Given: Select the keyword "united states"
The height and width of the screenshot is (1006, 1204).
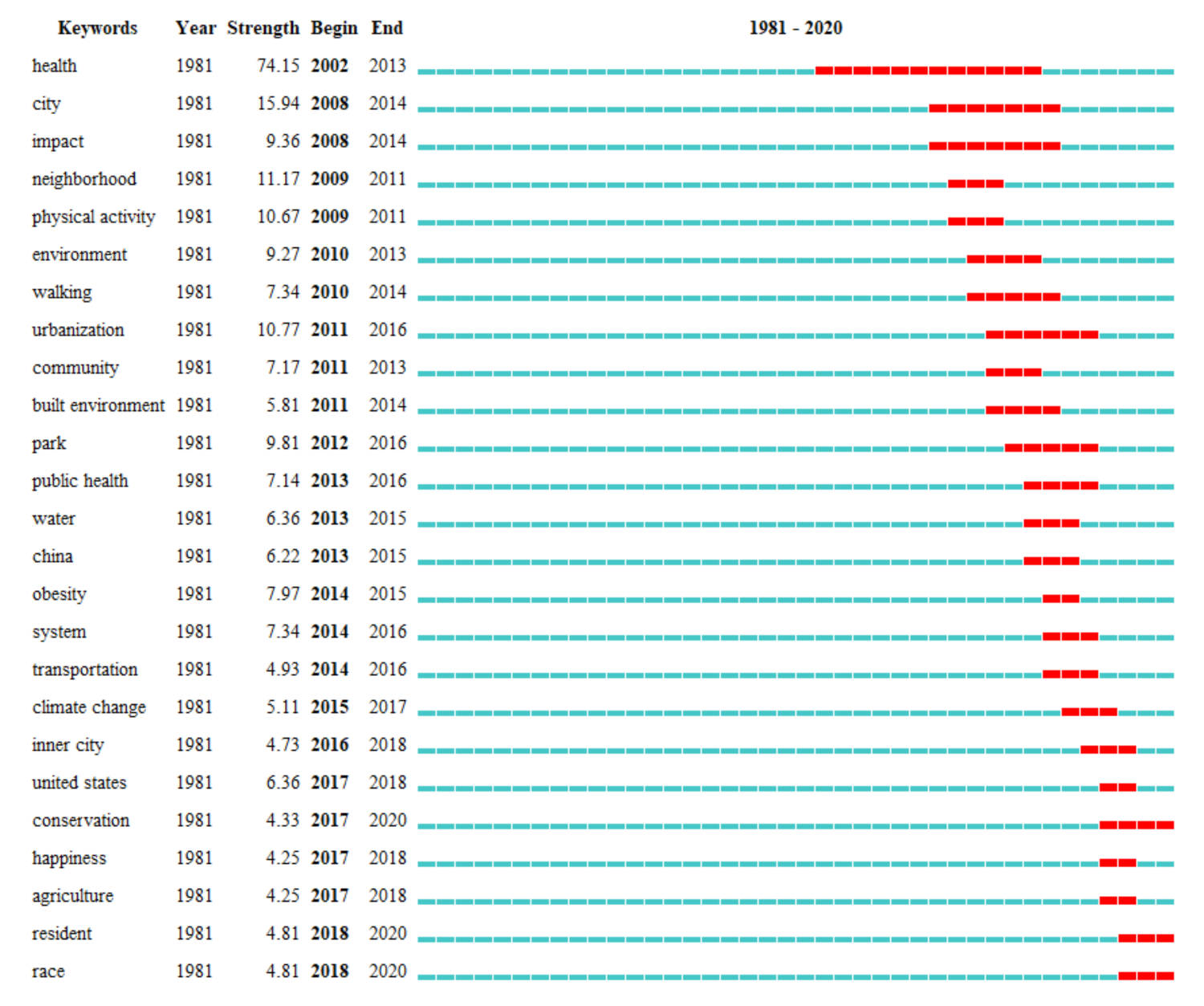Looking at the screenshot, I should [79, 783].
